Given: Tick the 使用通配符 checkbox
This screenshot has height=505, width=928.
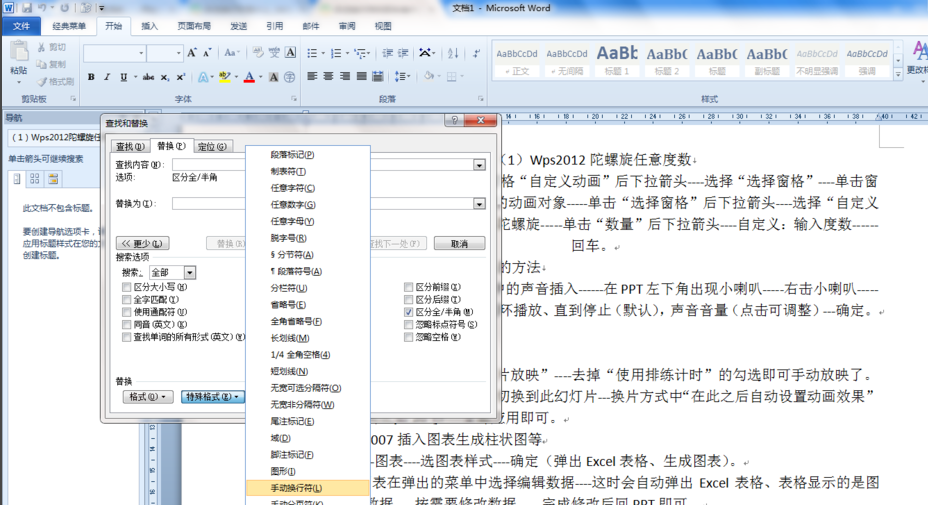Looking at the screenshot, I should (127, 312).
